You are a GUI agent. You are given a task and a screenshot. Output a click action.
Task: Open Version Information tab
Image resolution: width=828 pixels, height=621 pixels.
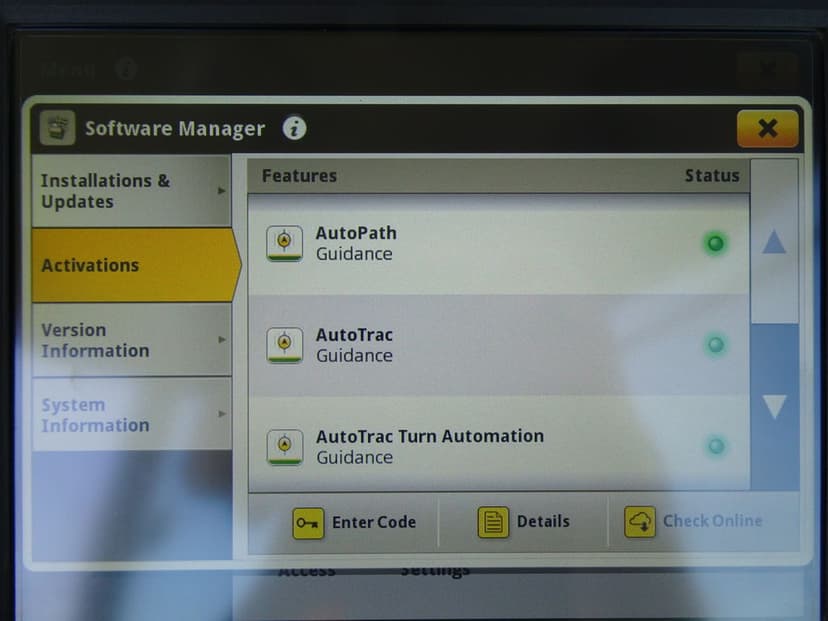[x=131, y=340]
